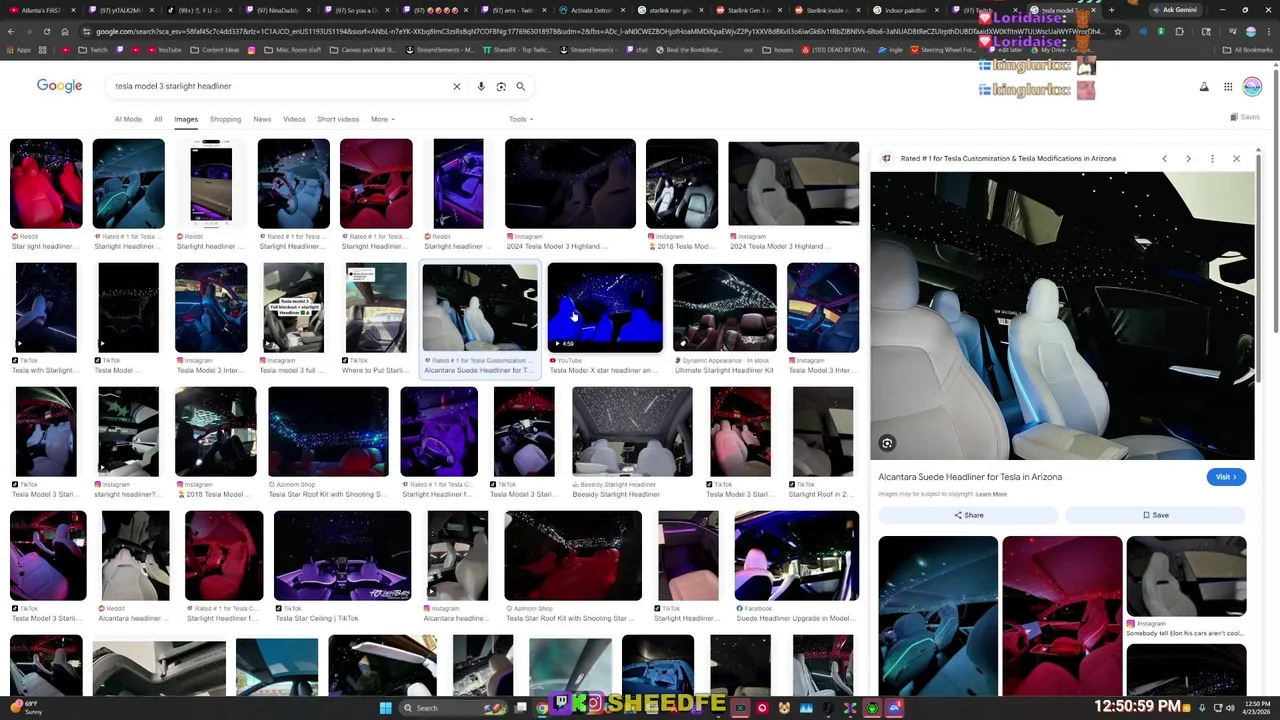1280x720 pixels.
Task: Open the Google account avatar
Action: [1252, 87]
